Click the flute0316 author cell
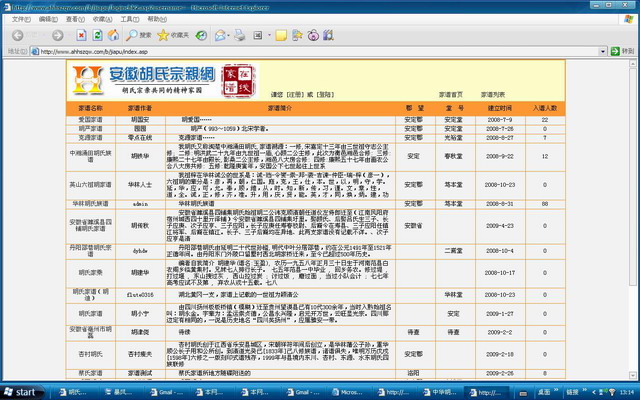 point(140,295)
